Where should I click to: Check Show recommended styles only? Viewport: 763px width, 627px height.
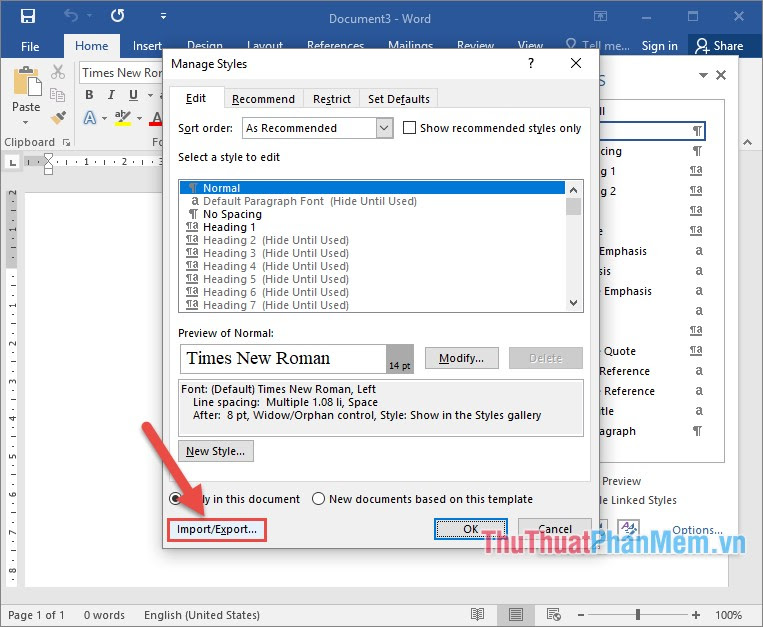(410, 128)
